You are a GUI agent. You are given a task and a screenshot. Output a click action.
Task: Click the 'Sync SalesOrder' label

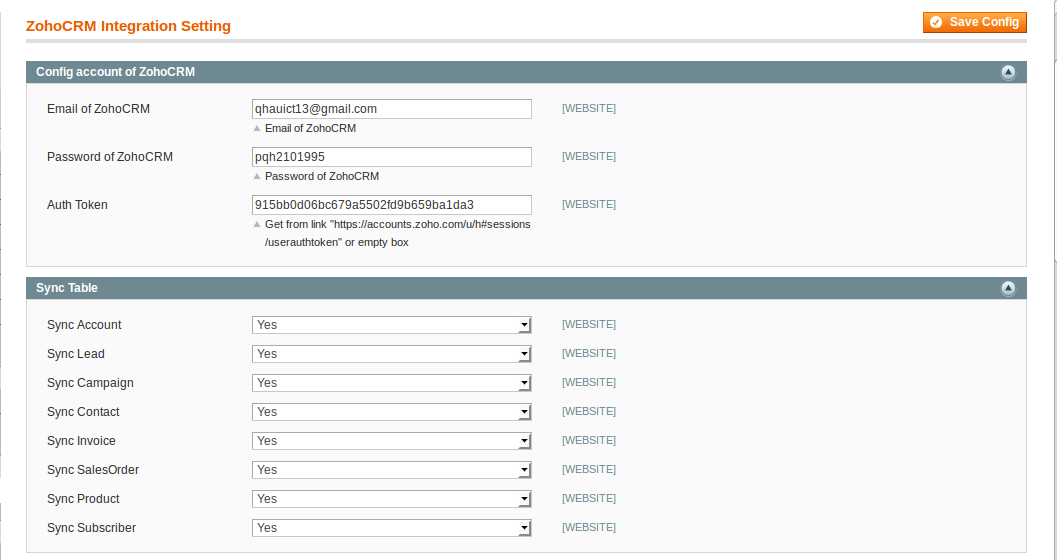click(93, 470)
